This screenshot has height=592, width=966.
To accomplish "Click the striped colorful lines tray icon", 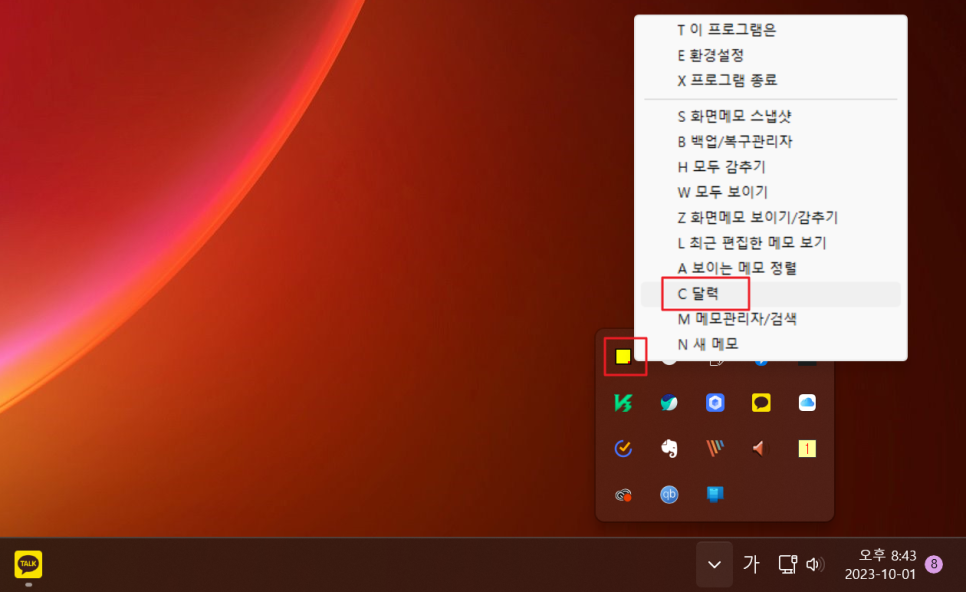I will click(x=715, y=448).
